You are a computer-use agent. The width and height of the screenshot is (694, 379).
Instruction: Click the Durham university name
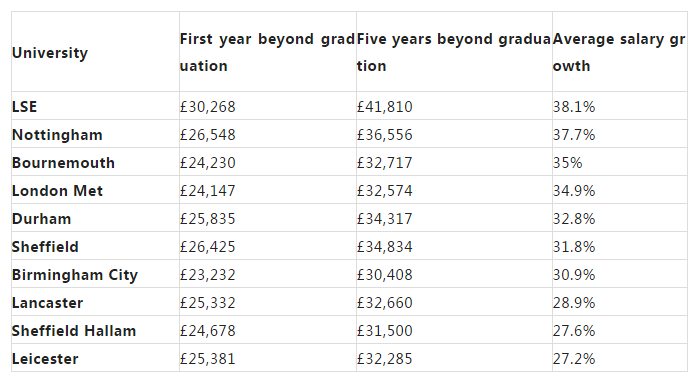[x=42, y=219]
